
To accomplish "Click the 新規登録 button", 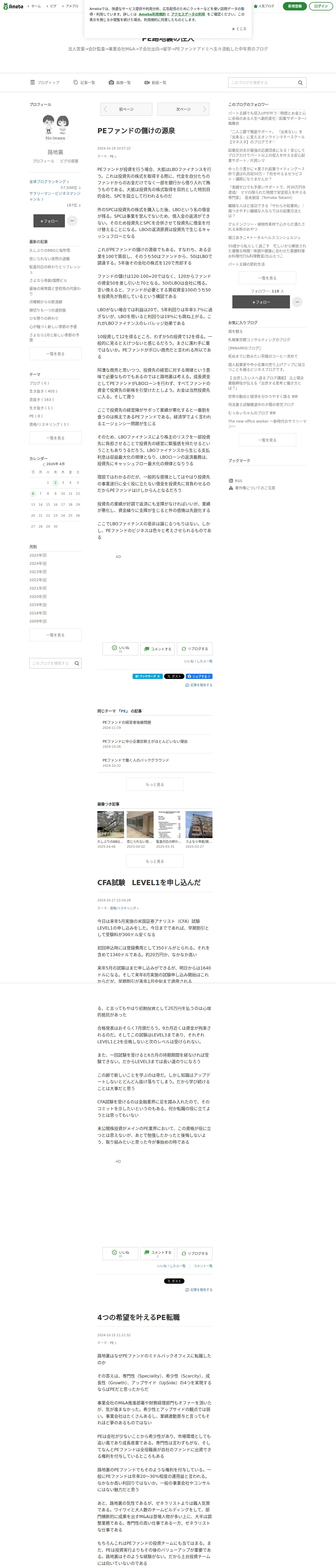I will click(295, 6).
